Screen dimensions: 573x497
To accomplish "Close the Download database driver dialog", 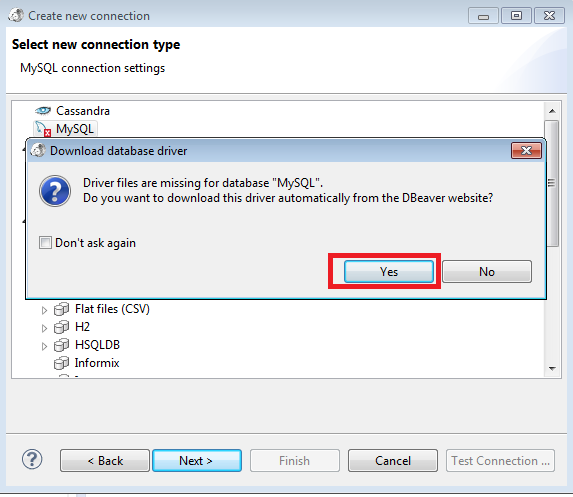I will click(x=526, y=151).
